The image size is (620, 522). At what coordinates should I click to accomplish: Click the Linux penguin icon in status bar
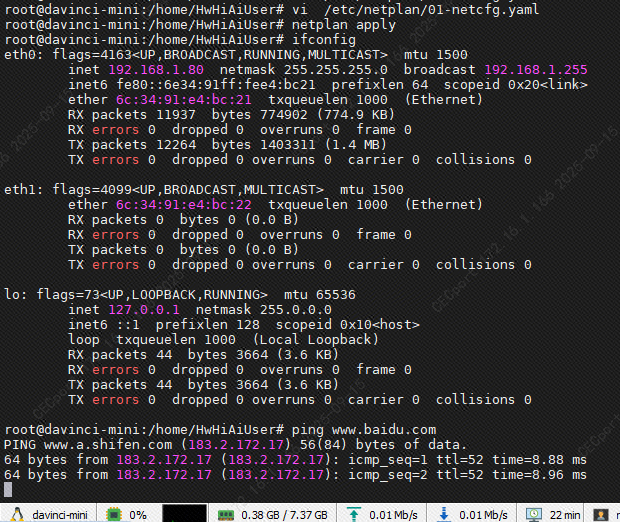tap(17, 514)
